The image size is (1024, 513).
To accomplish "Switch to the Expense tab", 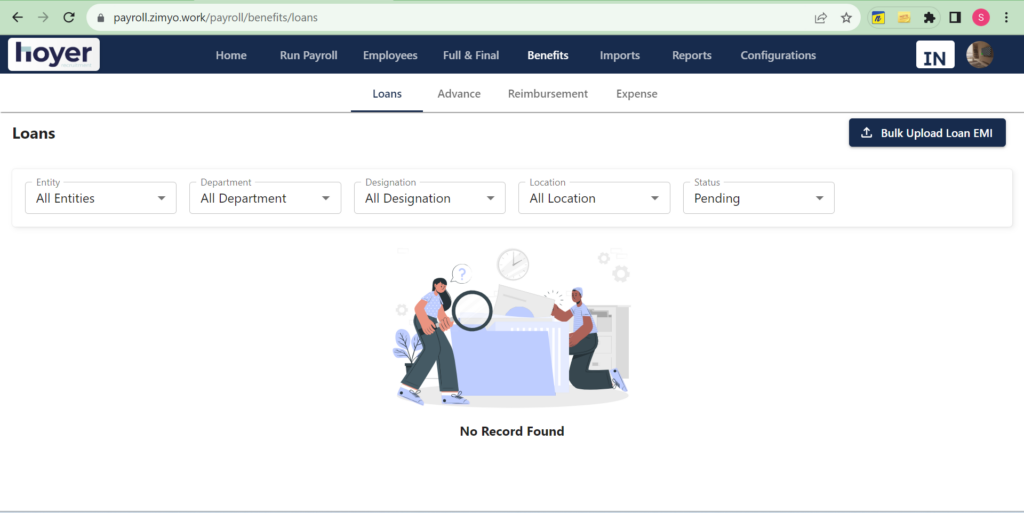I will pyautogui.click(x=637, y=94).
